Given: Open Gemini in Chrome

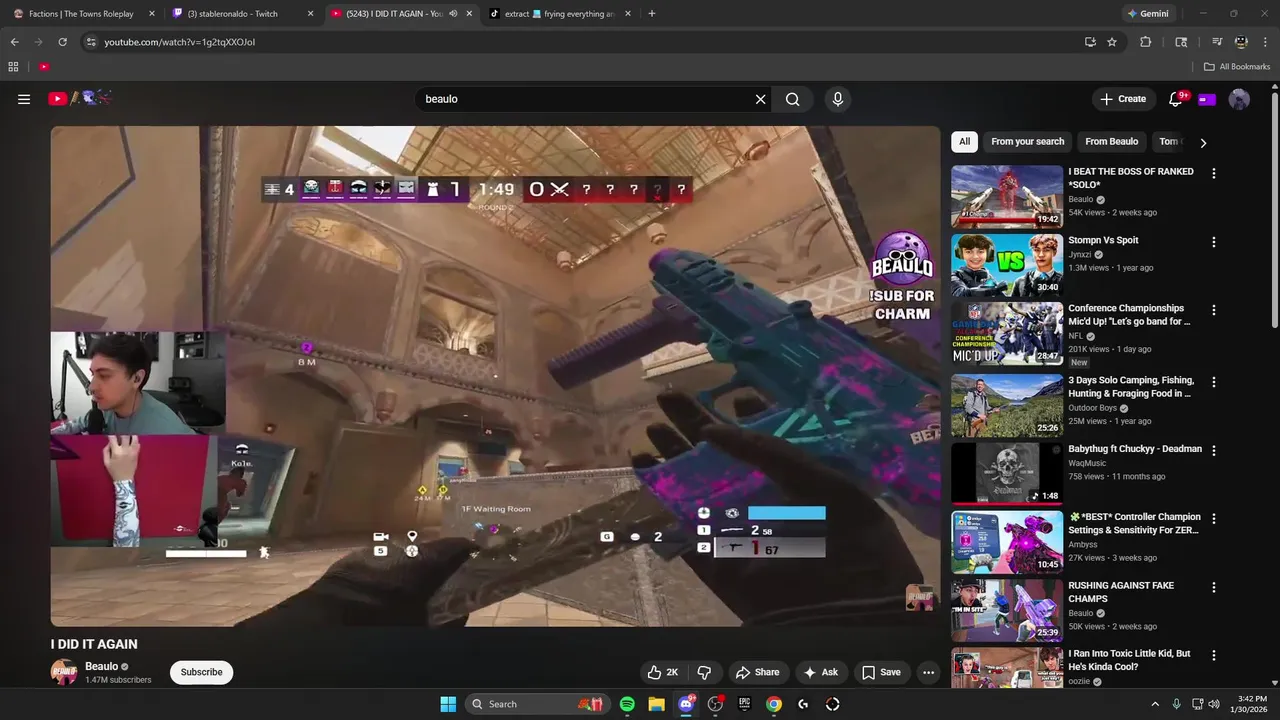Looking at the screenshot, I should pyautogui.click(x=1148, y=14).
